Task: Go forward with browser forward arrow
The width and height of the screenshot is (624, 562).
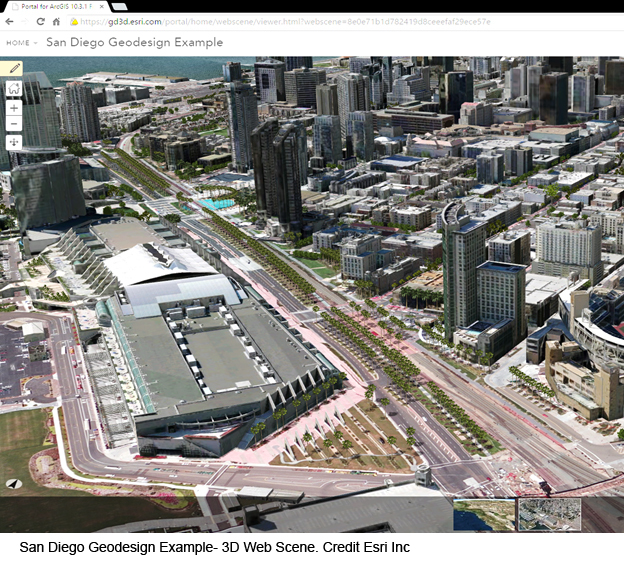Action: click(25, 21)
